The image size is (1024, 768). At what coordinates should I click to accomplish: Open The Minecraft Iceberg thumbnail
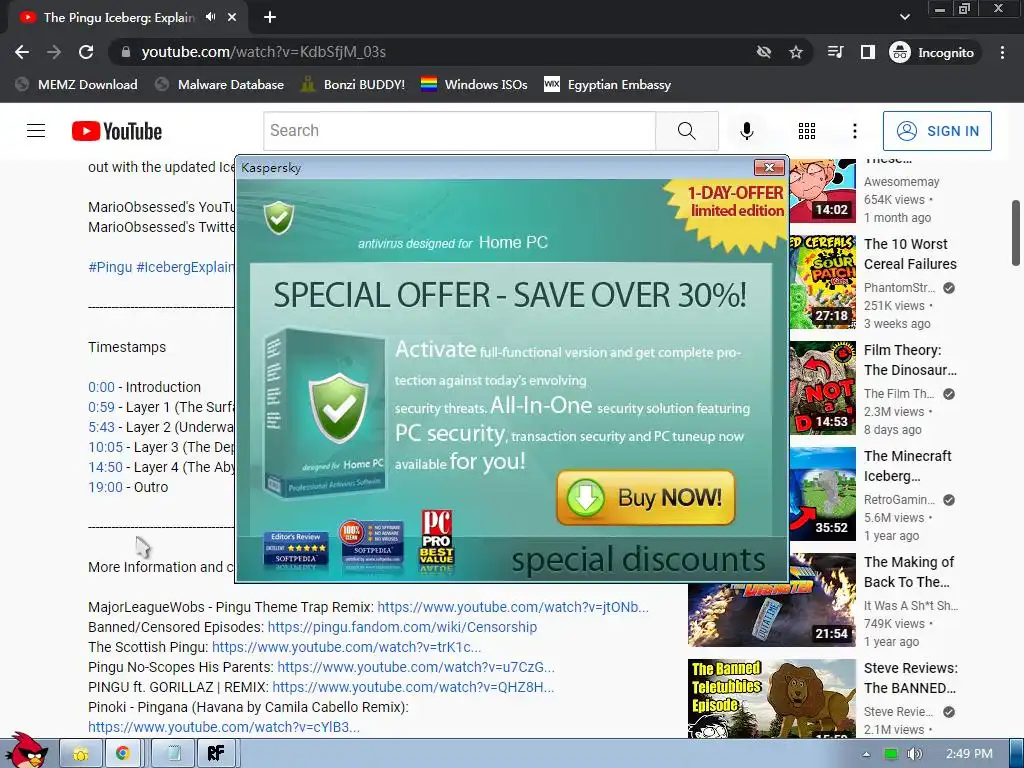pyautogui.click(x=822, y=494)
